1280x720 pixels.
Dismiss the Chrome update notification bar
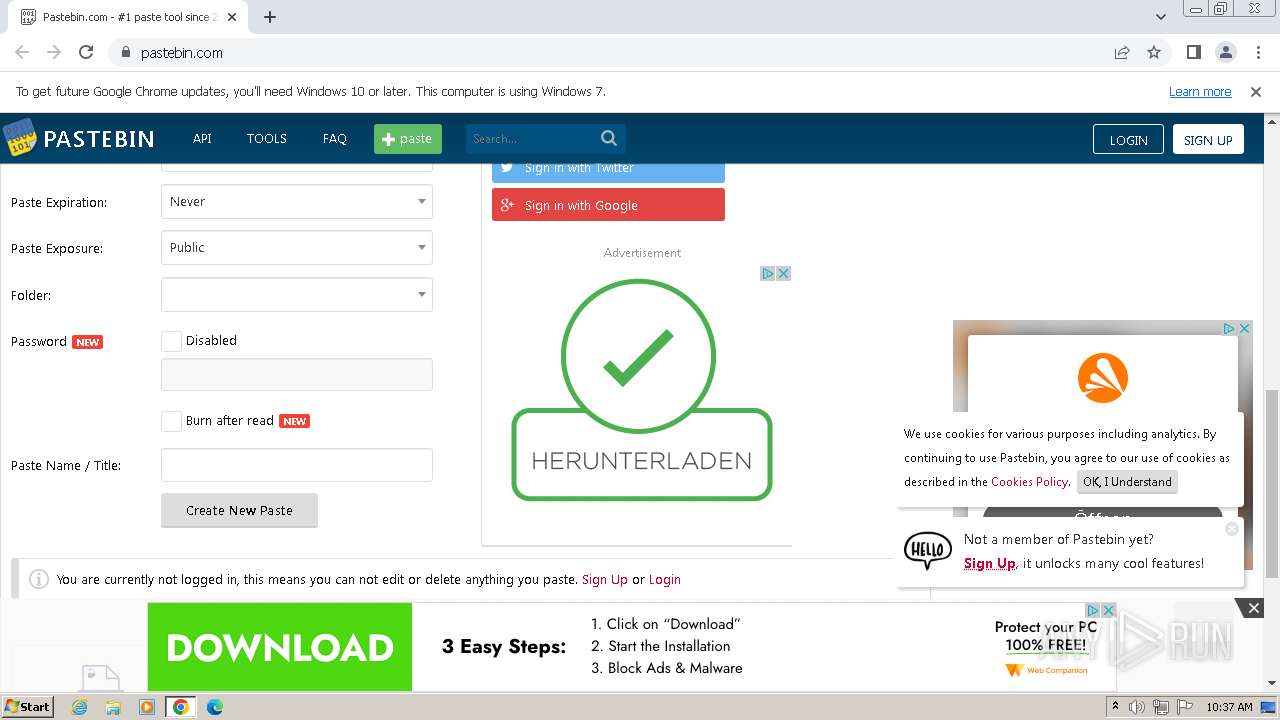[1256, 91]
